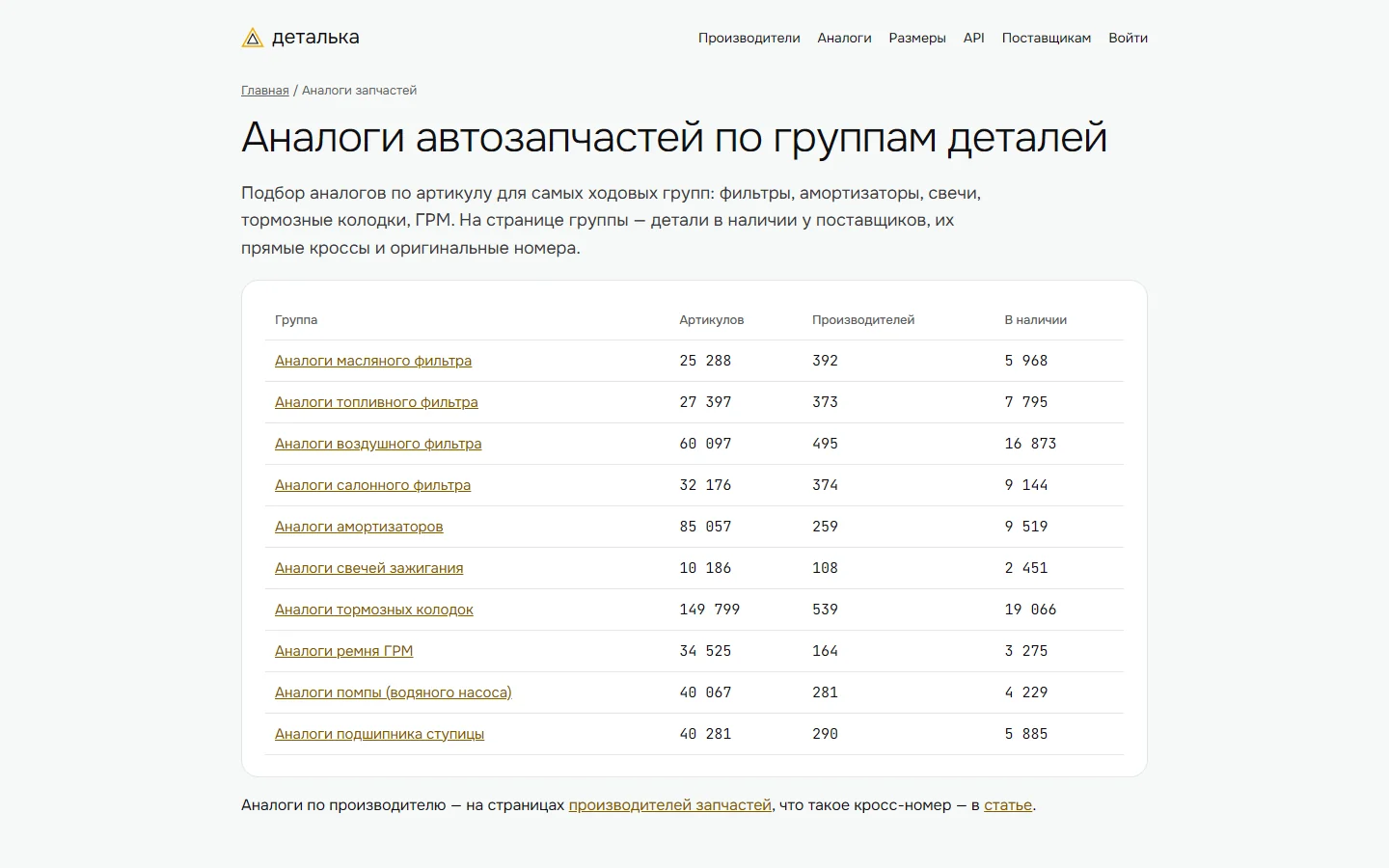The image size is (1389, 868).
Task: Click the Артикулов column header
Action: click(712, 320)
